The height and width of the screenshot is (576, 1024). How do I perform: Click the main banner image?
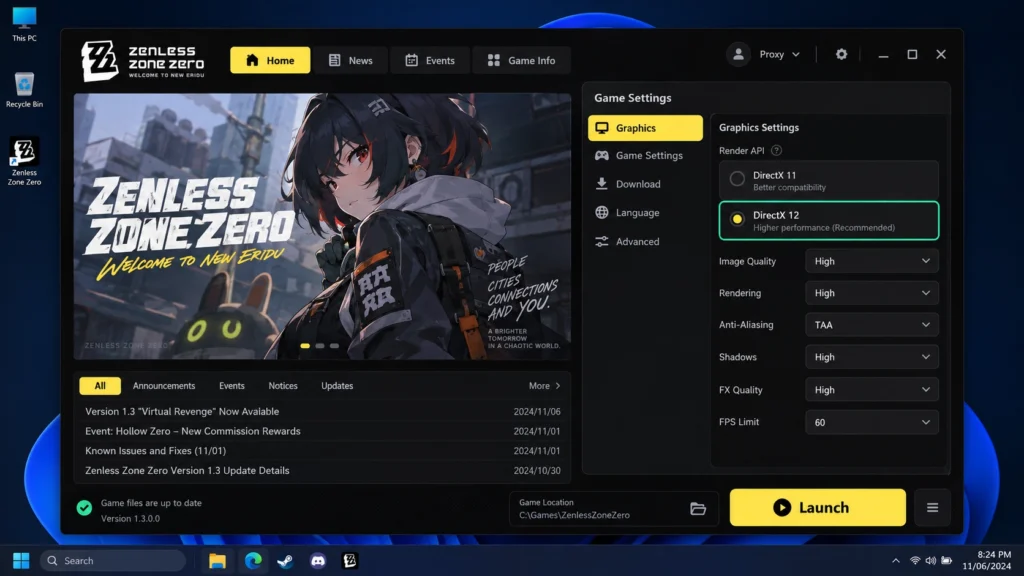click(323, 227)
